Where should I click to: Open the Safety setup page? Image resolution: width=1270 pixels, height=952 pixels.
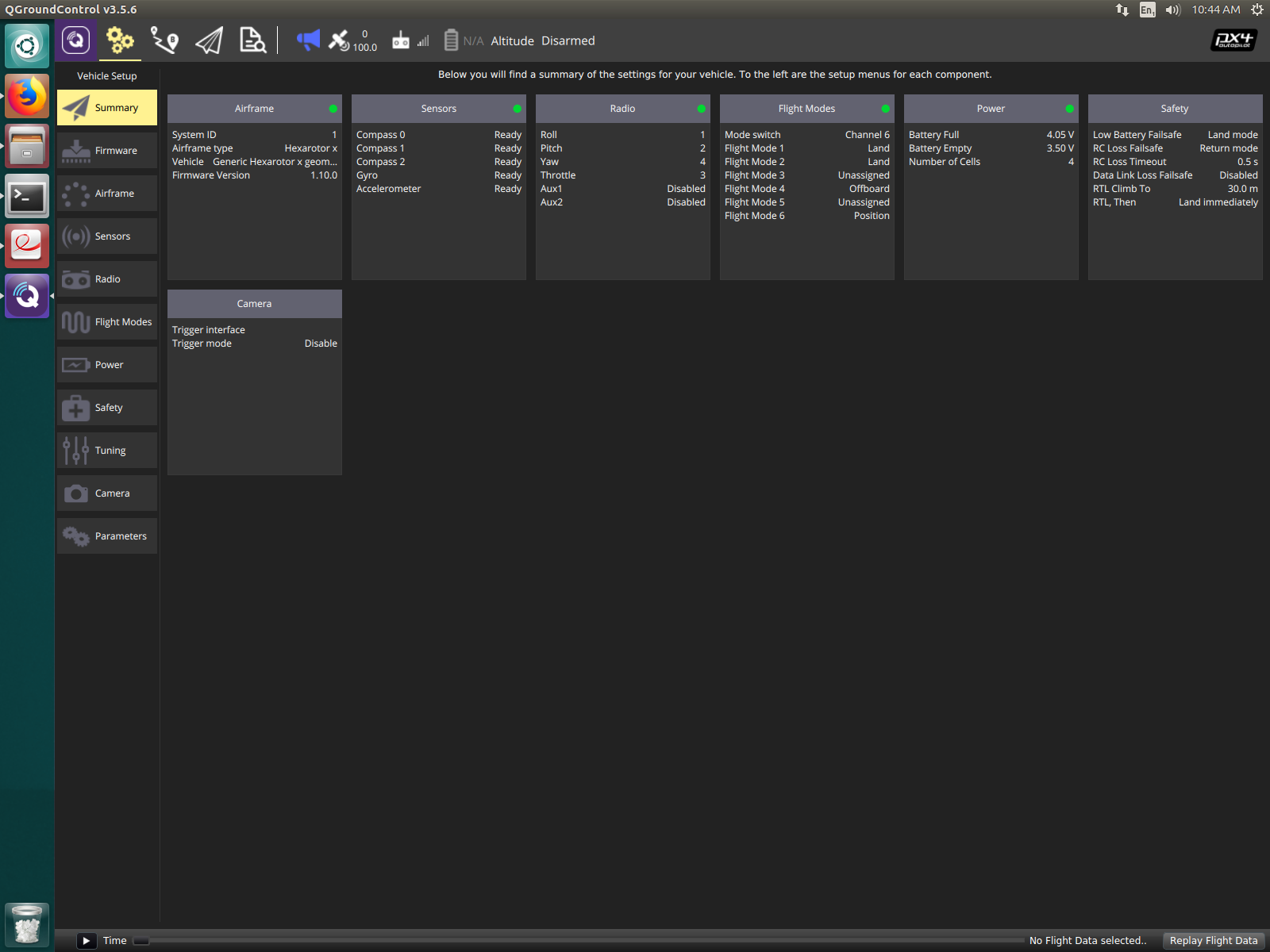[x=107, y=408]
